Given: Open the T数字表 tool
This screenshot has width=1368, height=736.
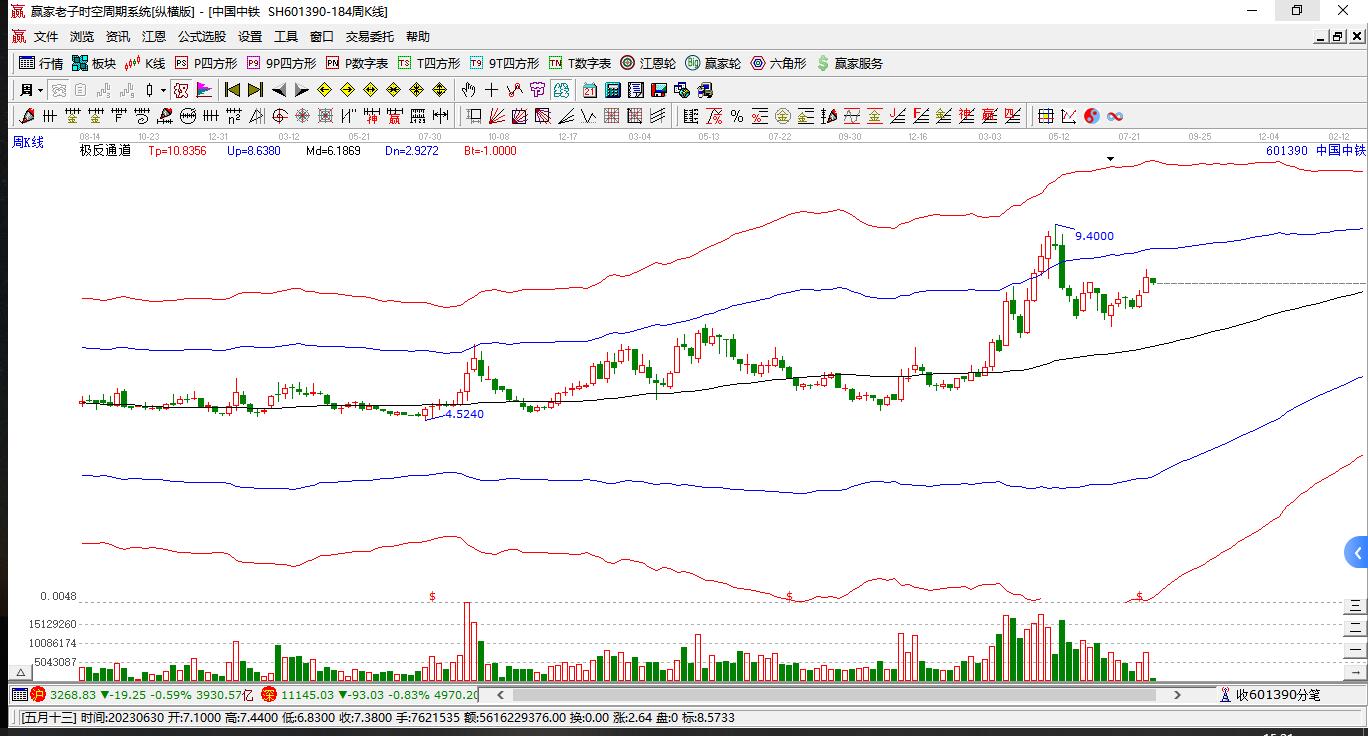Looking at the screenshot, I should tap(580, 63).
